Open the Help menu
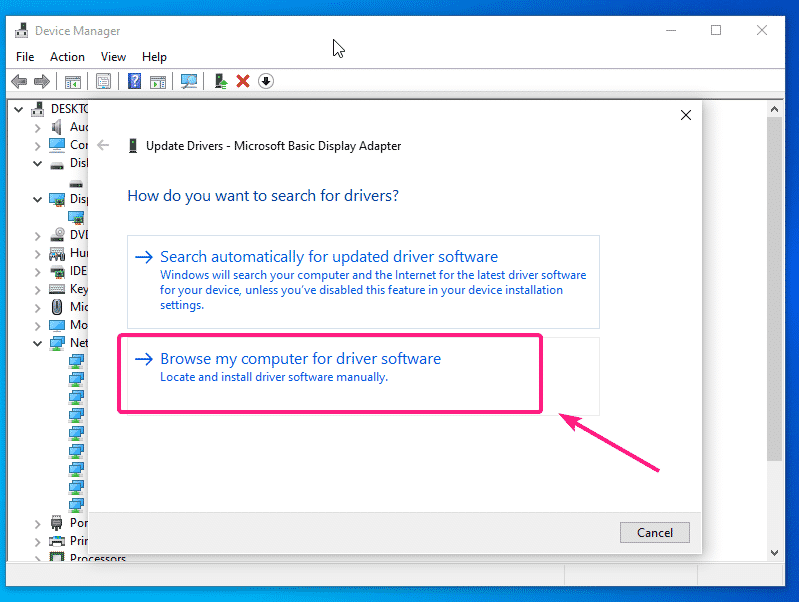 click(x=154, y=57)
